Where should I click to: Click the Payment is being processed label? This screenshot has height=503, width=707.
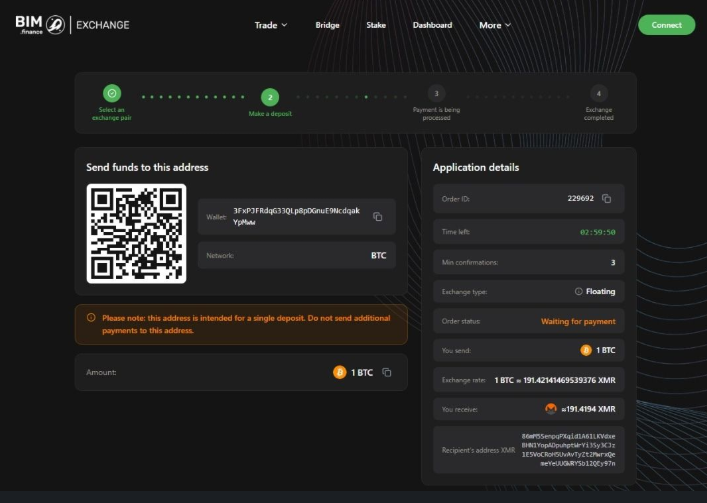click(x=436, y=114)
